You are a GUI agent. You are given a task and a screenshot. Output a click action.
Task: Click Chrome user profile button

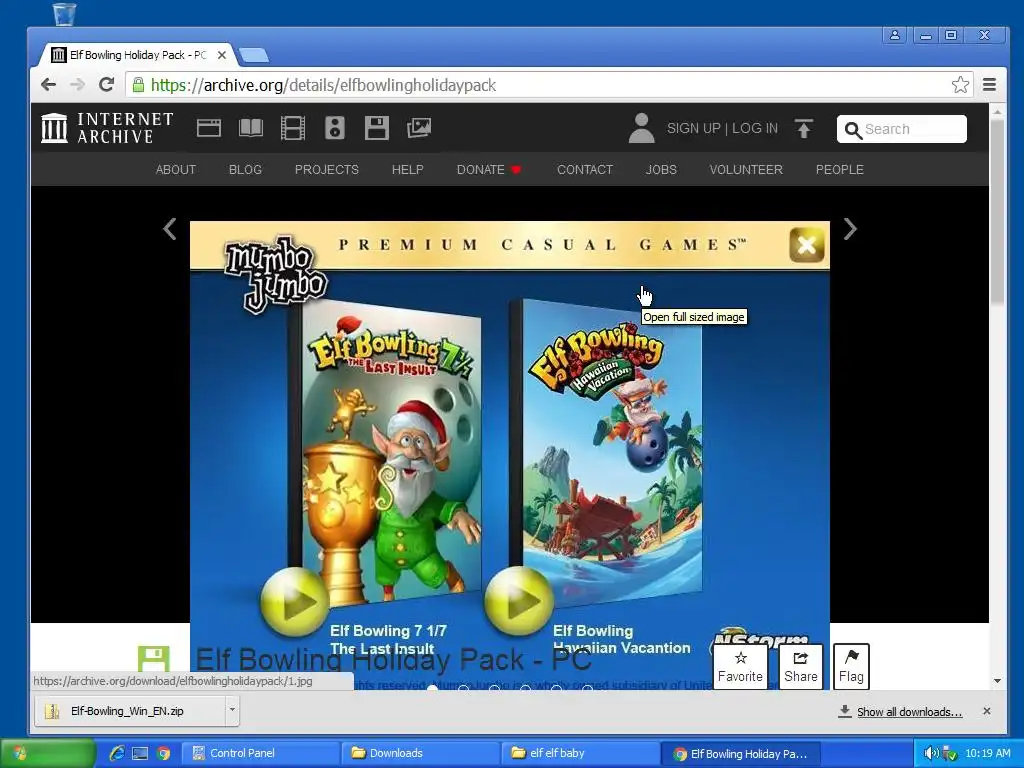(895, 35)
